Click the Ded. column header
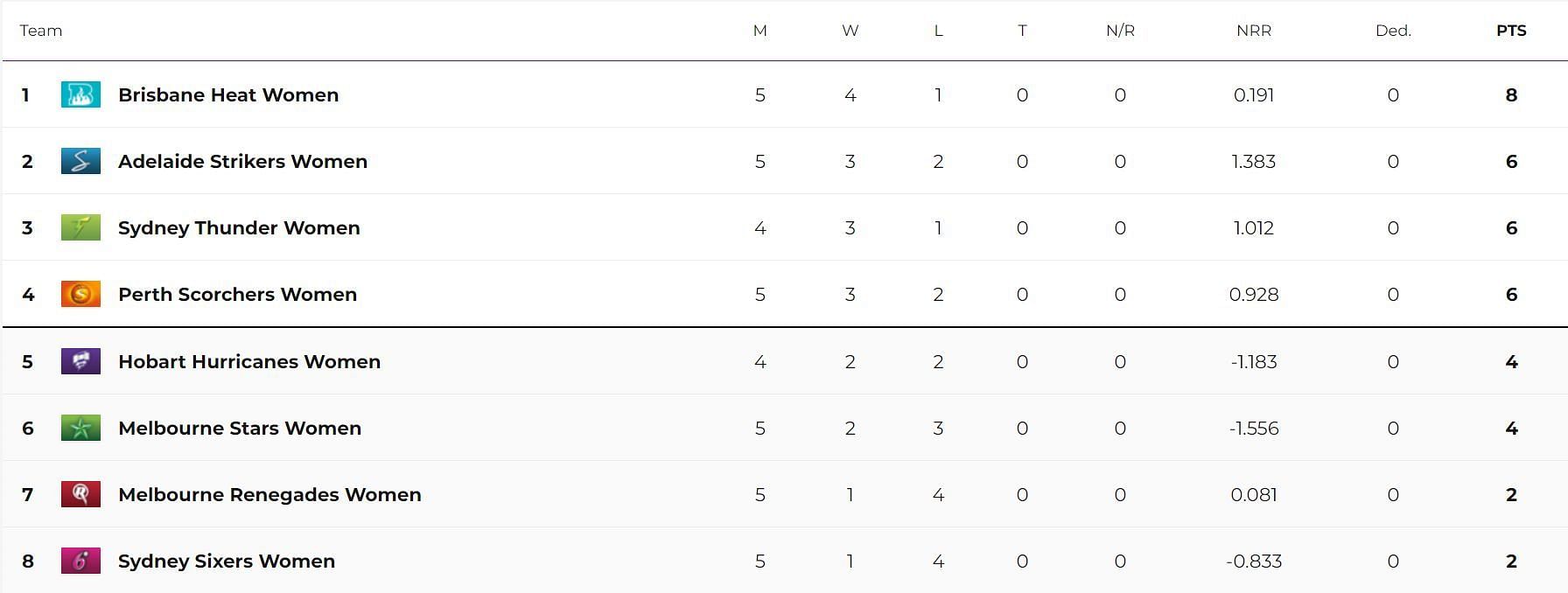Image resolution: width=1568 pixels, height=593 pixels. (x=1393, y=31)
